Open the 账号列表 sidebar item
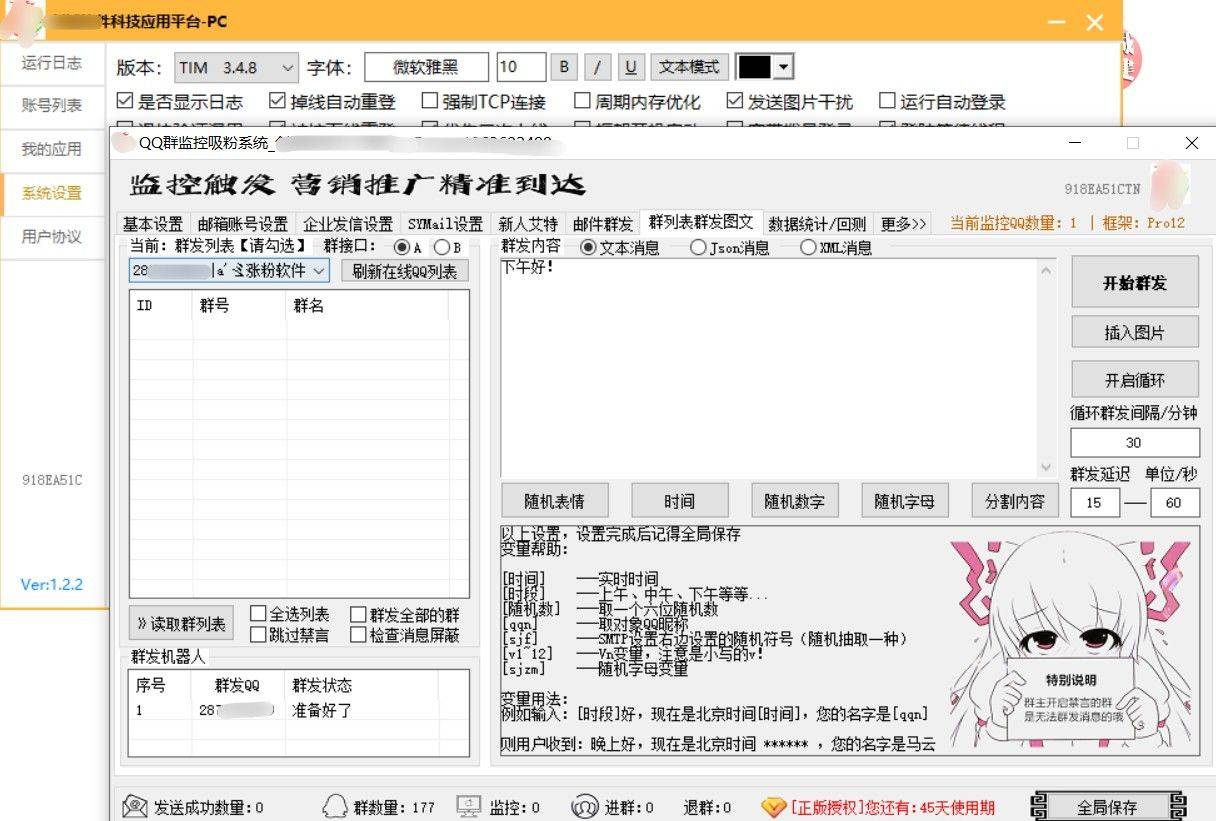 coord(52,105)
